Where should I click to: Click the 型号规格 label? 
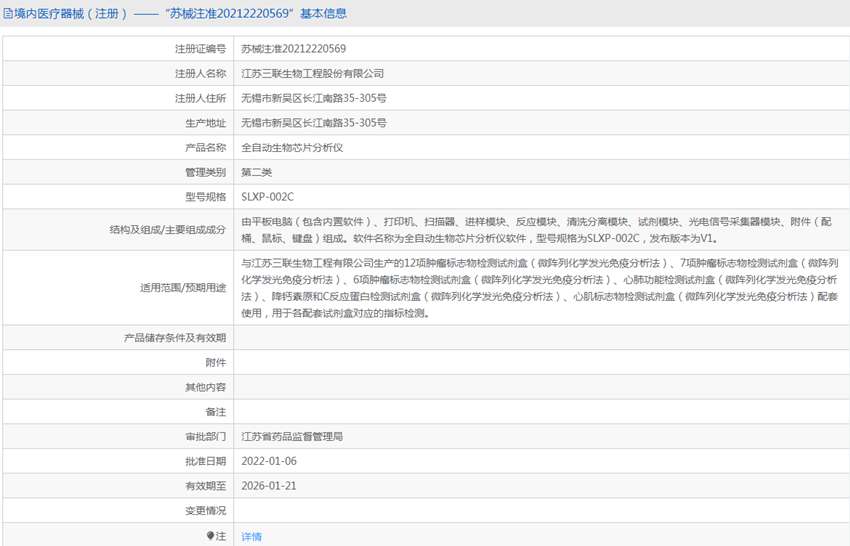(x=205, y=197)
